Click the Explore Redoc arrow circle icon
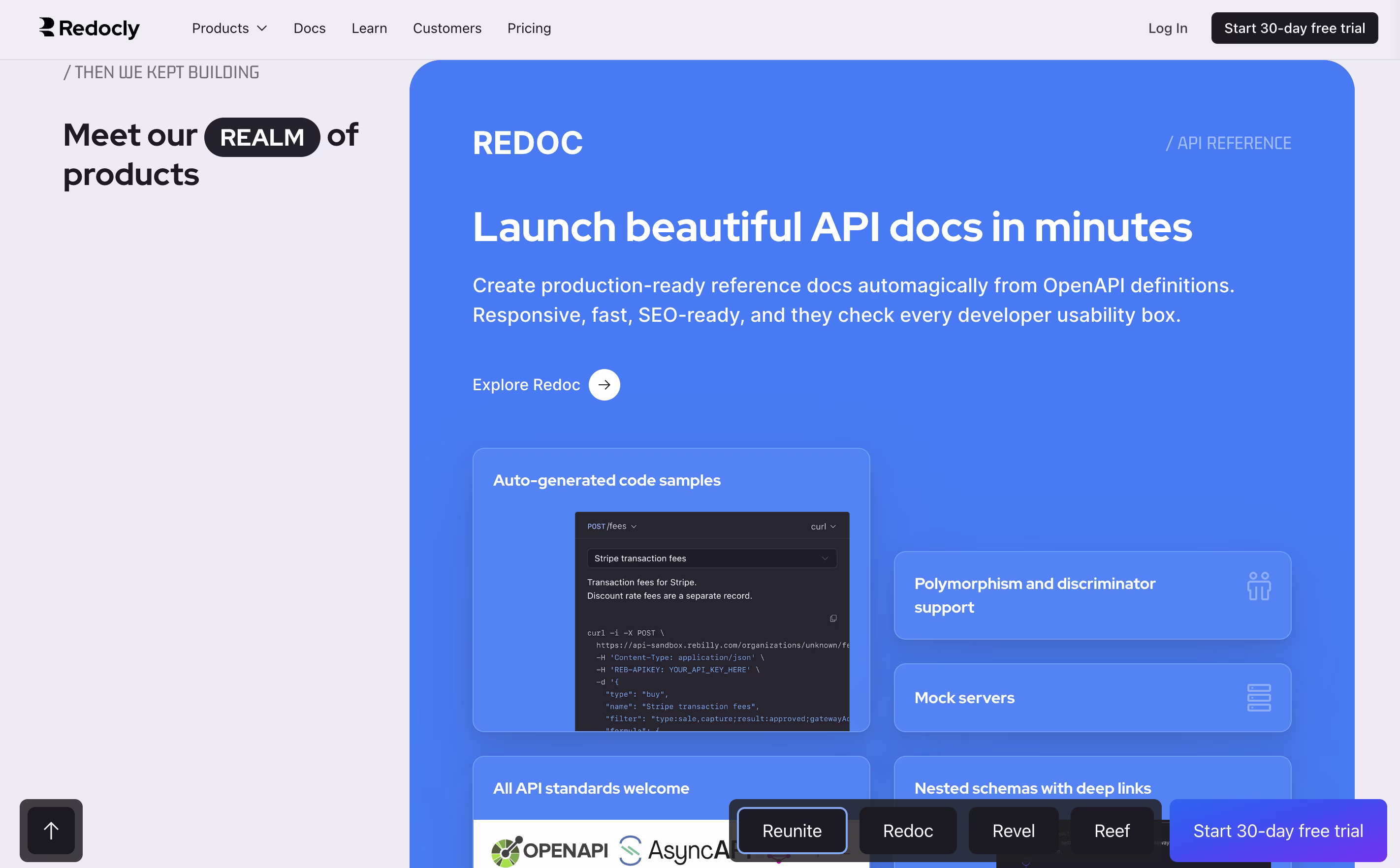This screenshot has height=868, width=1400. pyautogui.click(x=604, y=385)
